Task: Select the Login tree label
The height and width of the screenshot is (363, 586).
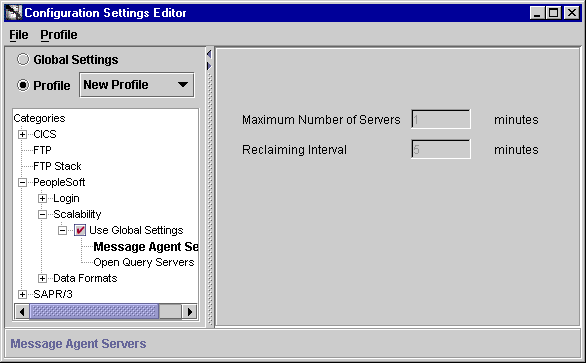Action: 66,199
